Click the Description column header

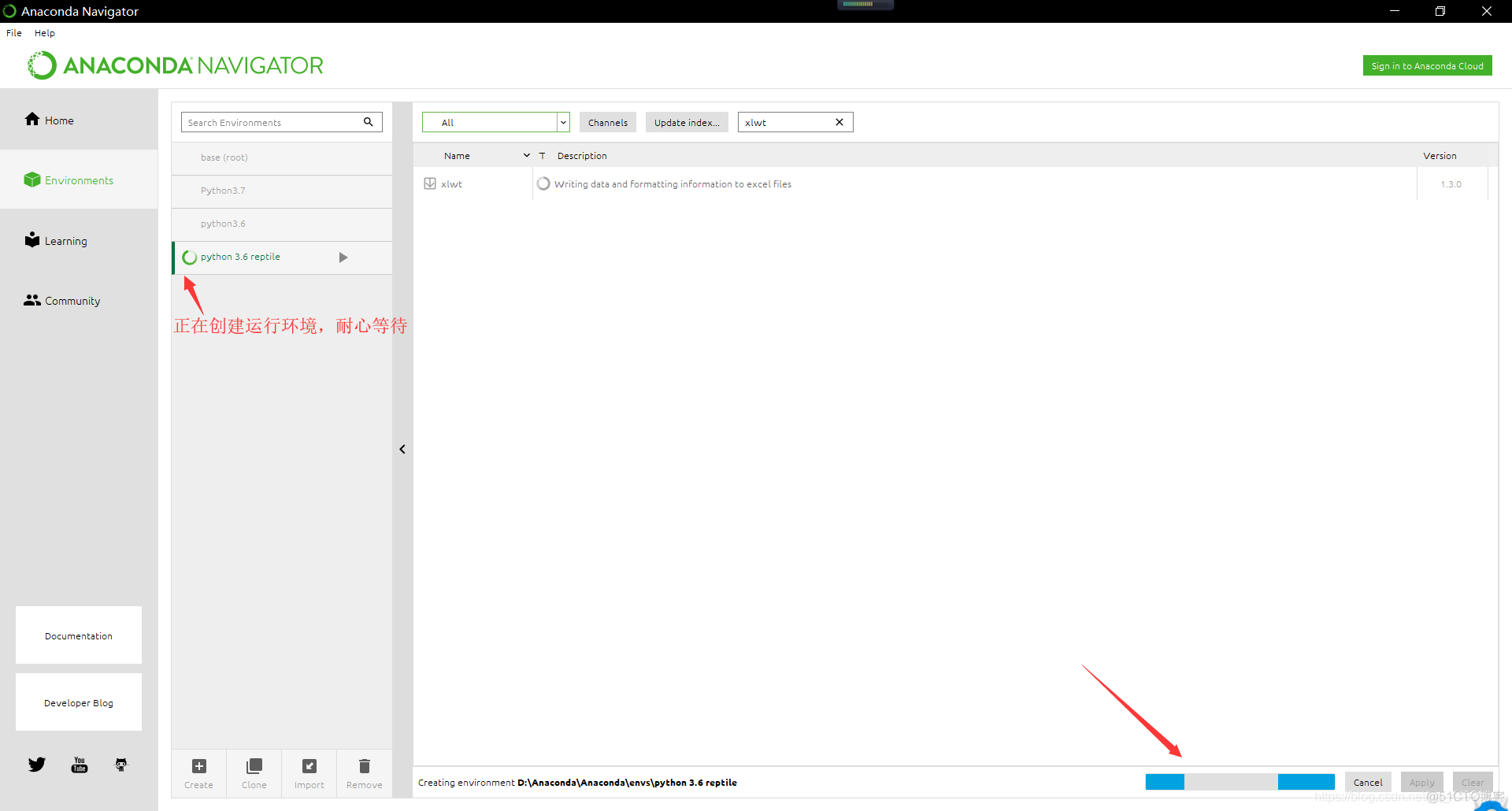pos(582,156)
